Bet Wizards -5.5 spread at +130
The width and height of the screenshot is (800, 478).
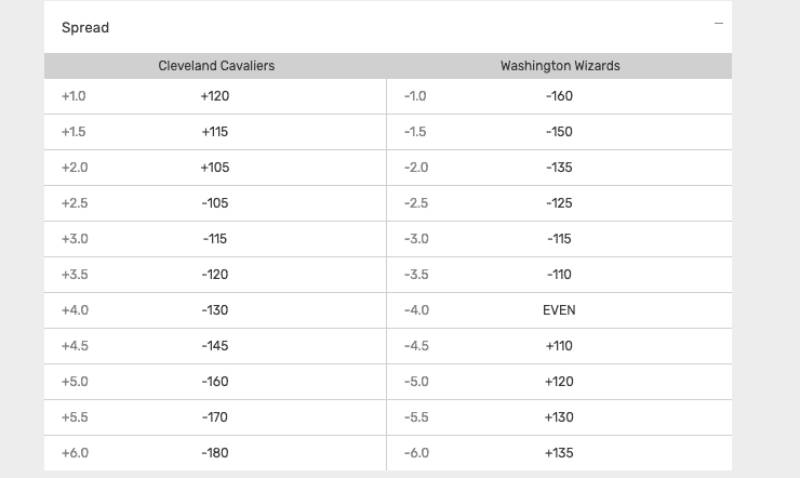[559, 417]
